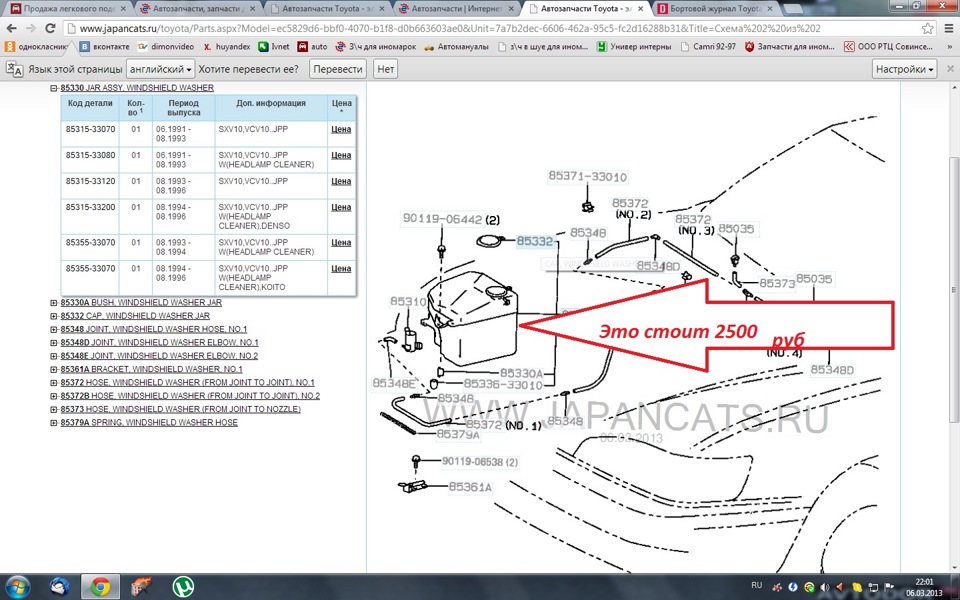The image size is (960, 600).
Task: Click part label 85330A in the diagram
Action: (x=521, y=373)
